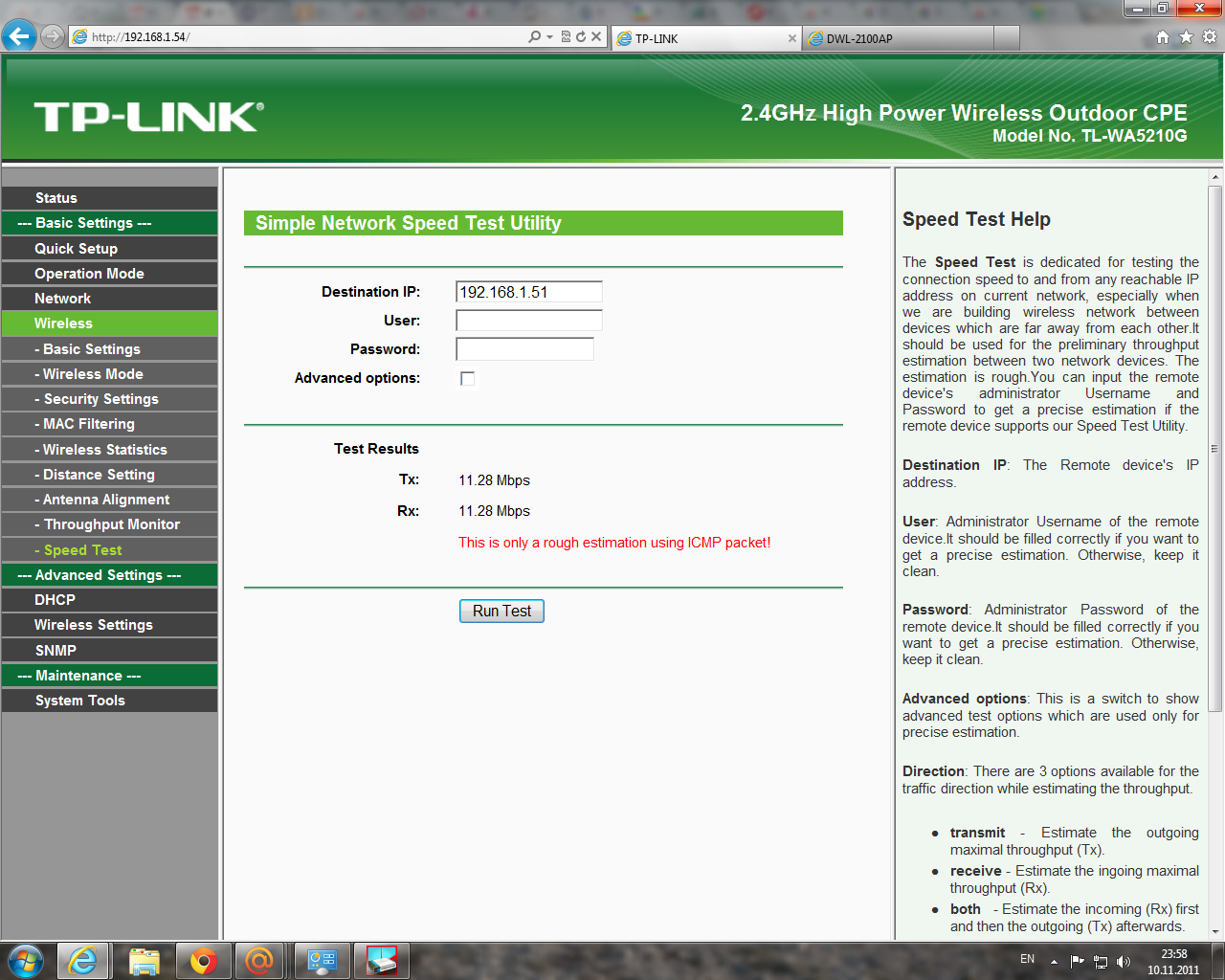The height and width of the screenshot is (980, 1225).
Task: Open the Control Panel taskbar icon
Action: [322, 960]
